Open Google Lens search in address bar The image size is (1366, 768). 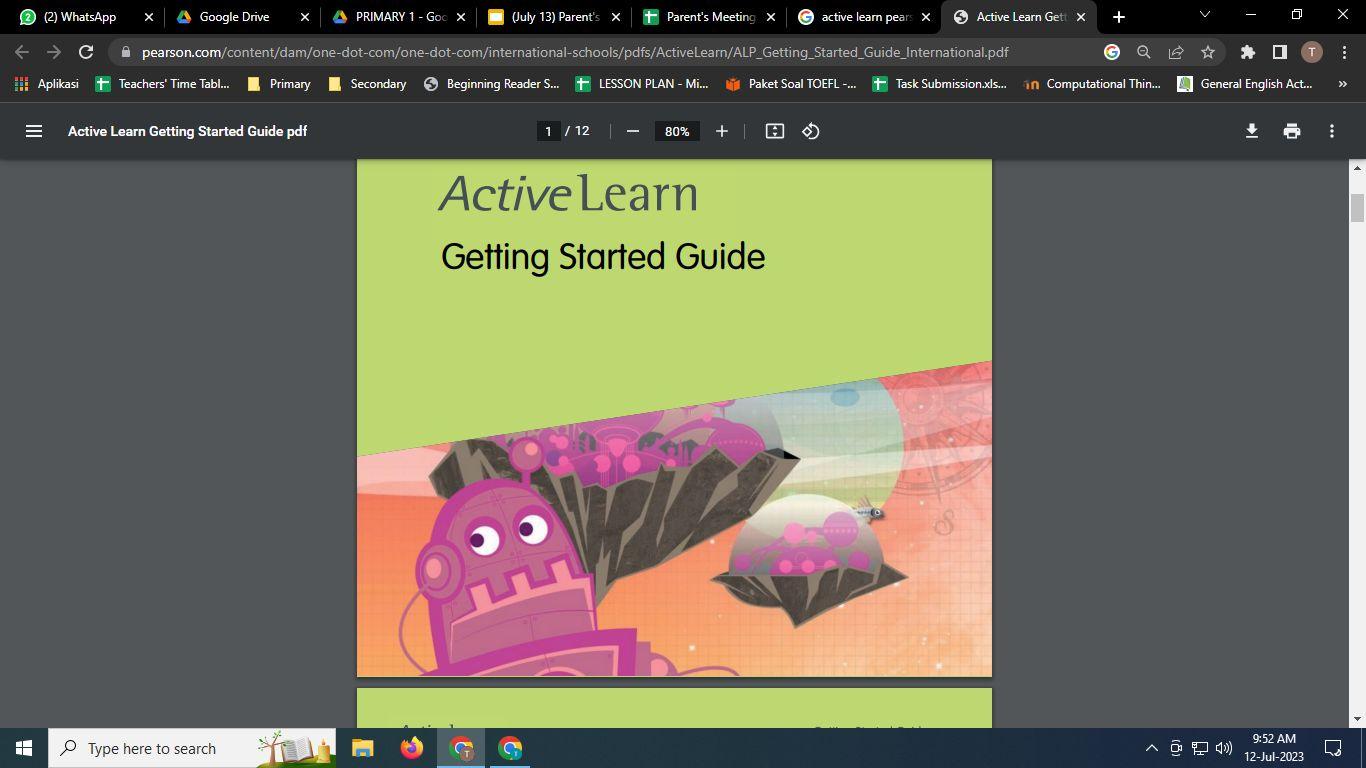pyautogui.click(x=1111, y=52)
